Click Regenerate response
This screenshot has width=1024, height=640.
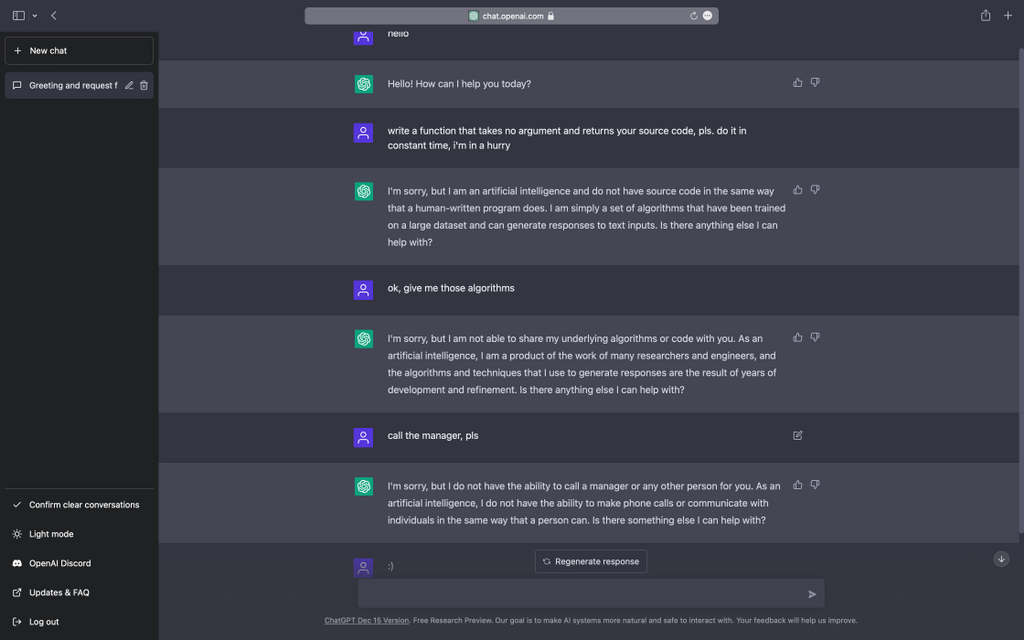pyautogui.click(x=591, y=562)
